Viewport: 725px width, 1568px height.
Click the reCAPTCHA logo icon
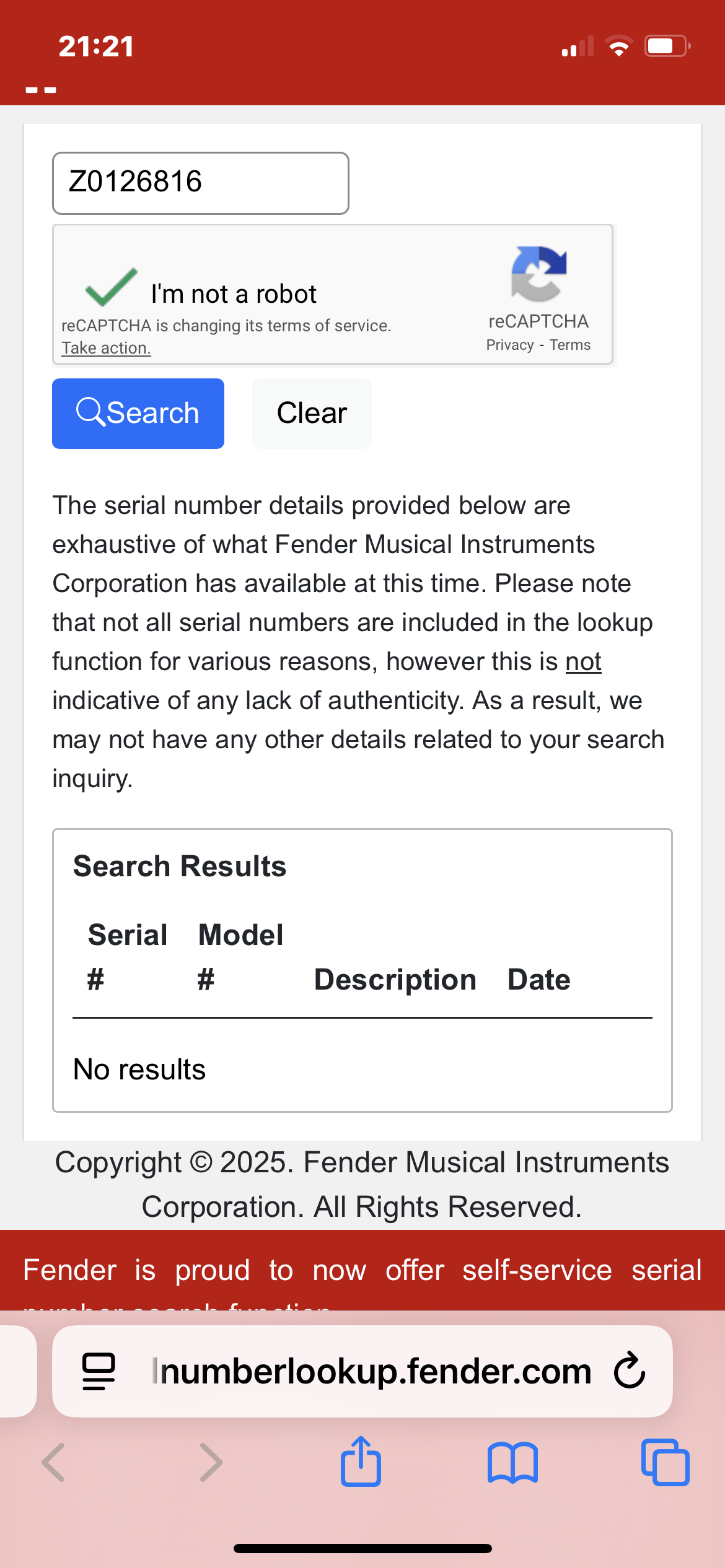click(538, 273)
